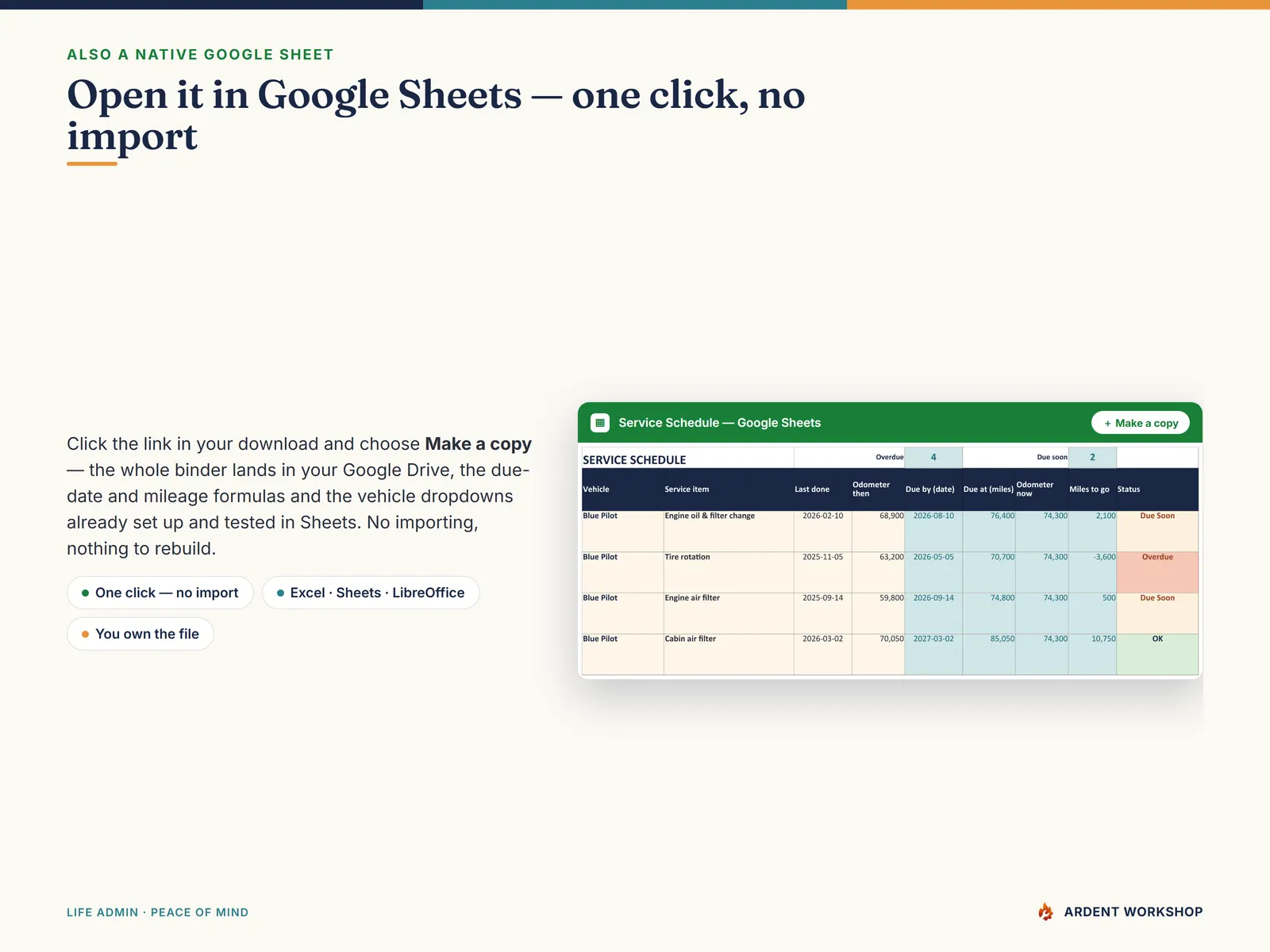
Task: Select the 'One click — no import' pill
Action: [x=160, y=593]
